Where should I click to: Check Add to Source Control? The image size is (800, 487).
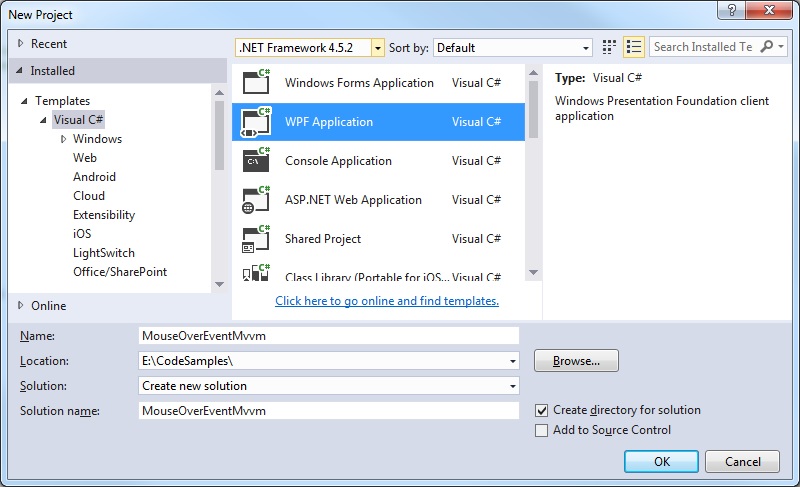[x=541, y=430]
